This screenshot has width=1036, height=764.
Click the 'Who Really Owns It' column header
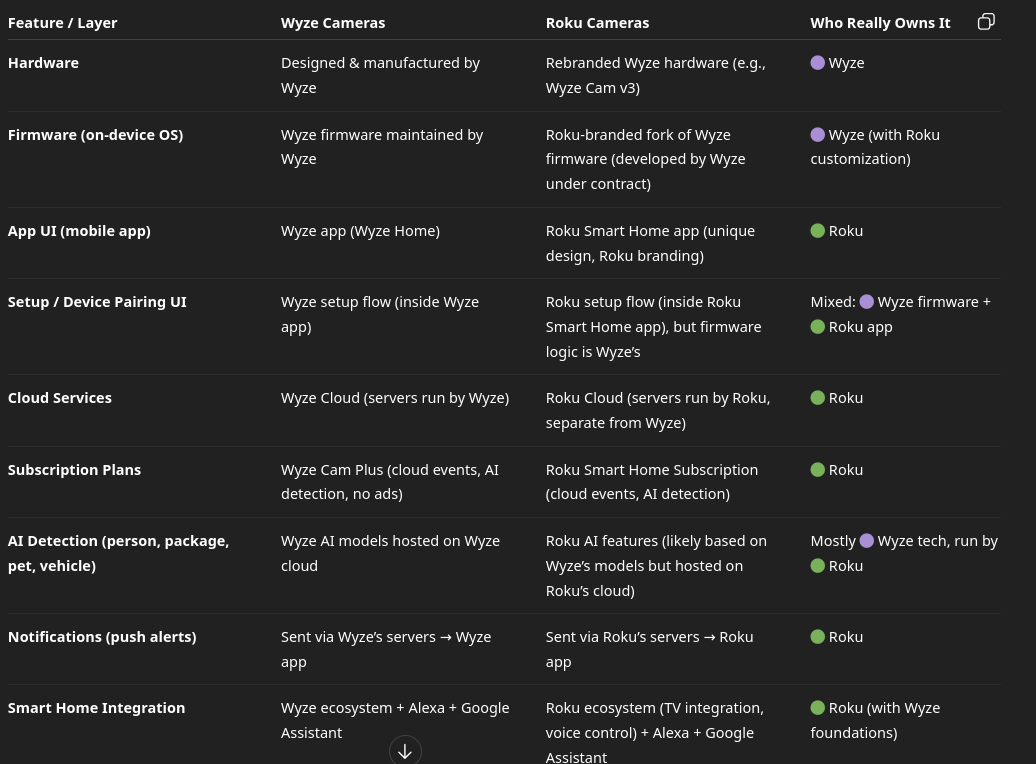pos(880,23)
